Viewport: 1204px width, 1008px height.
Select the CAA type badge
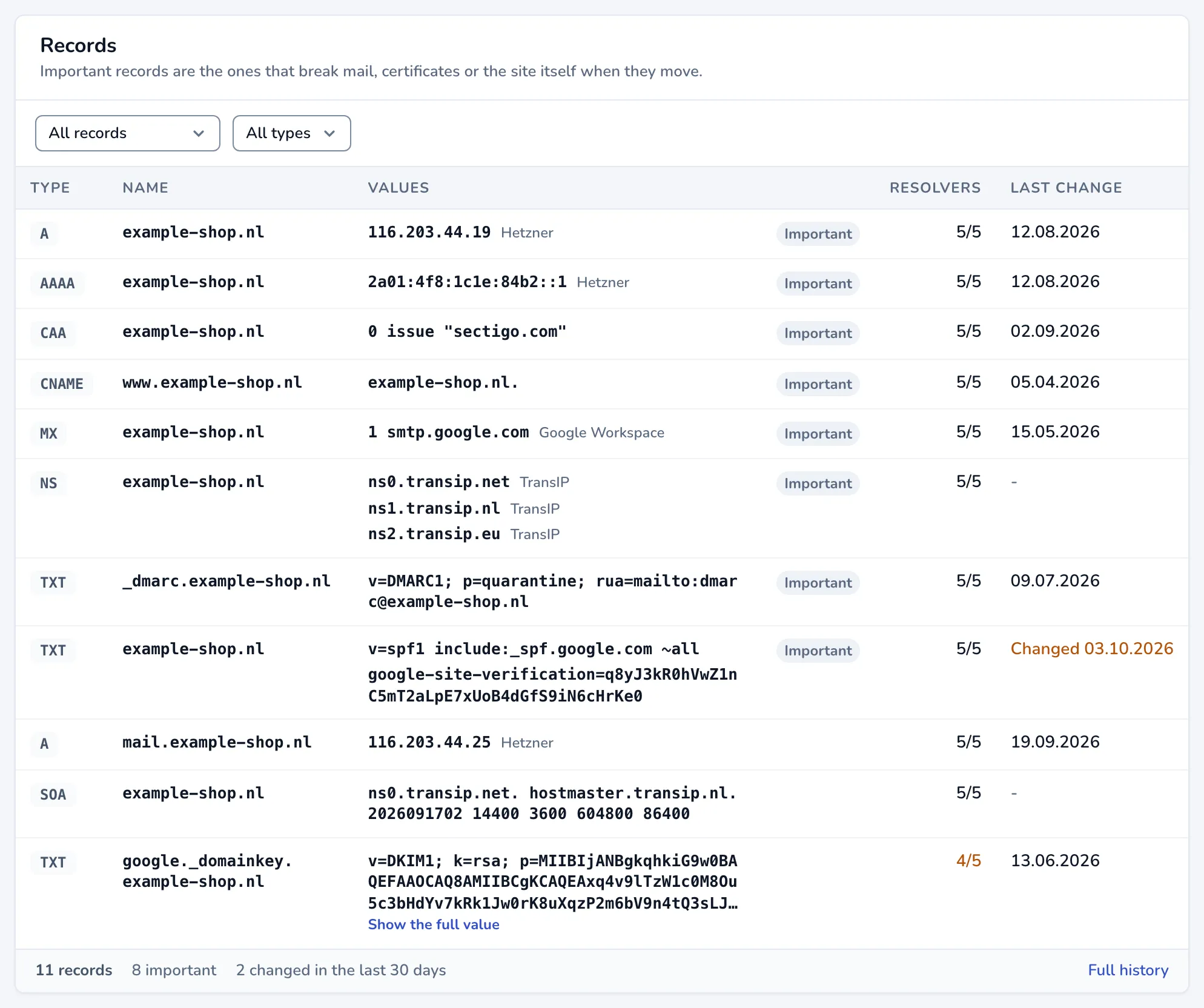53,333
